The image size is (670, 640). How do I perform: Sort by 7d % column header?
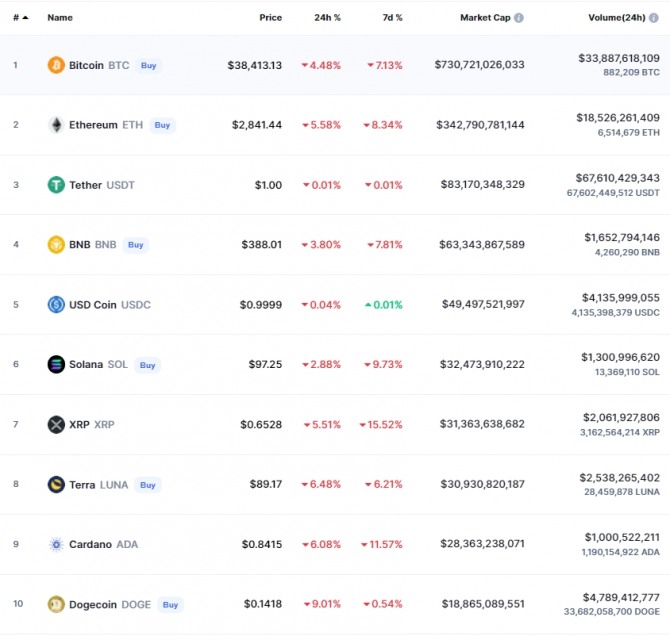coord(392,18)
